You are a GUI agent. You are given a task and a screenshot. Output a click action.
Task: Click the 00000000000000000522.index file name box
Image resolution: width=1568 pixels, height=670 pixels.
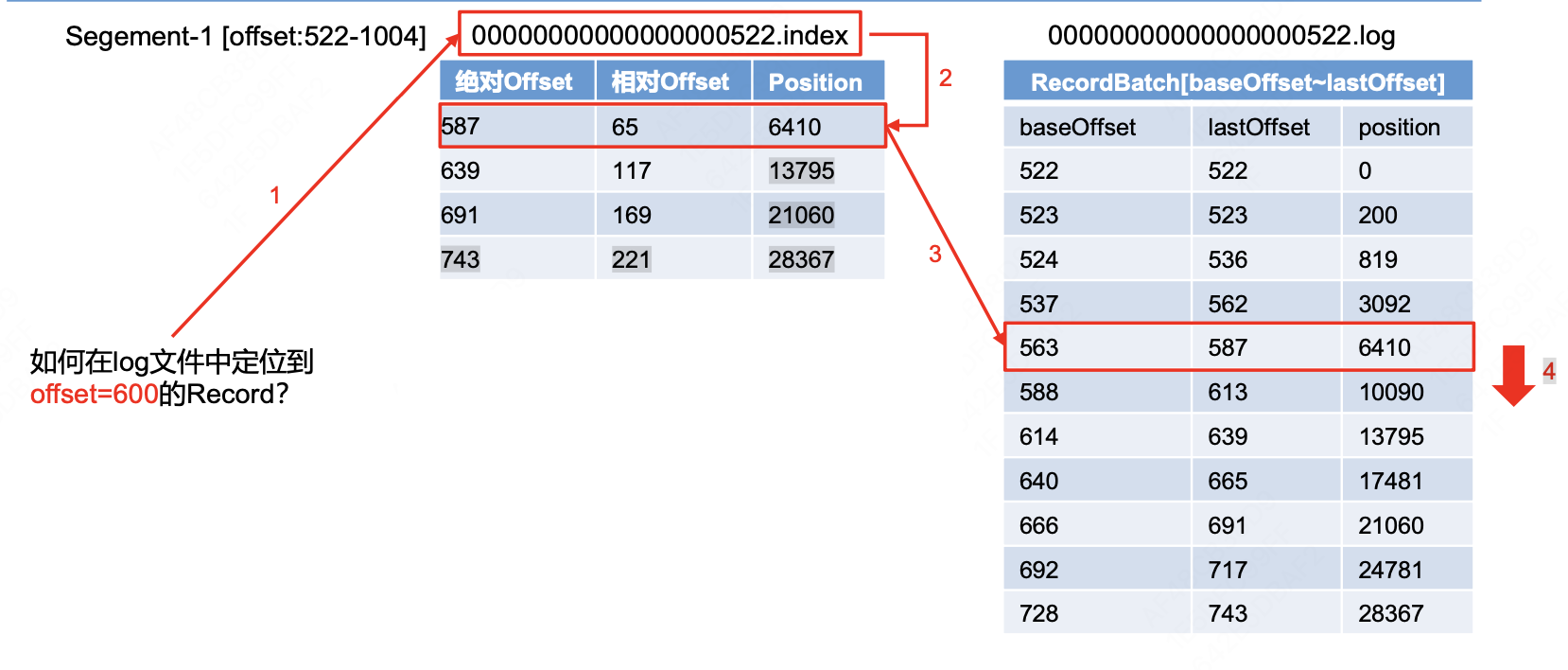coord(659,35)
